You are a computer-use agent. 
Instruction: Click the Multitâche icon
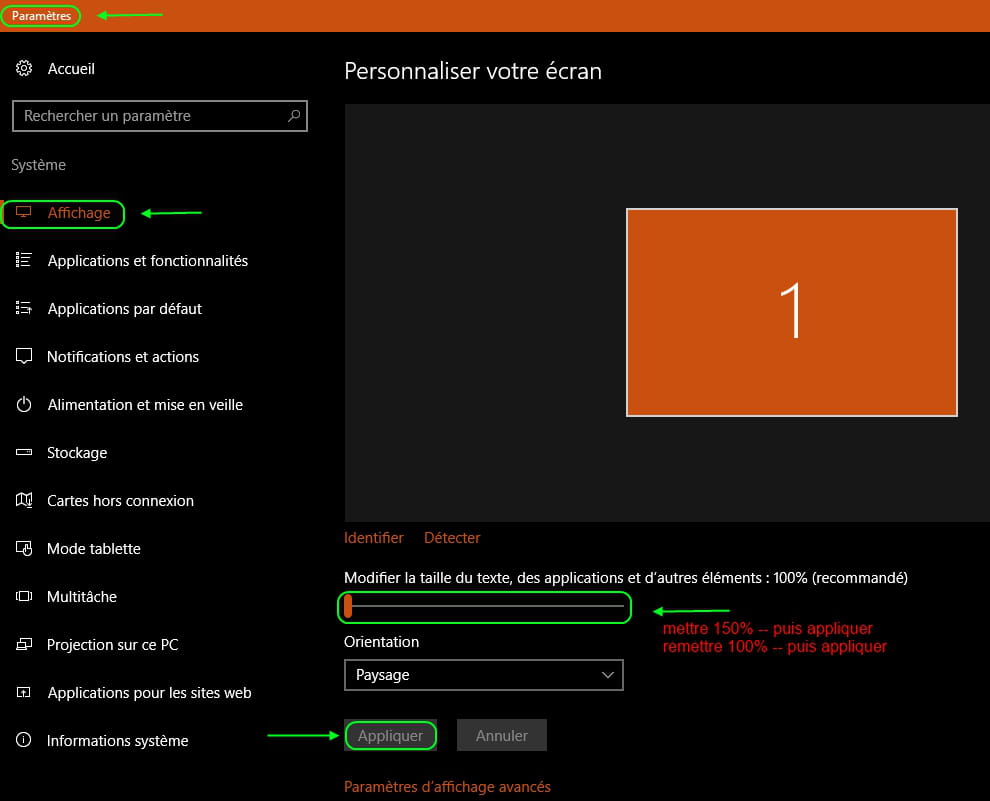point(23,596)
